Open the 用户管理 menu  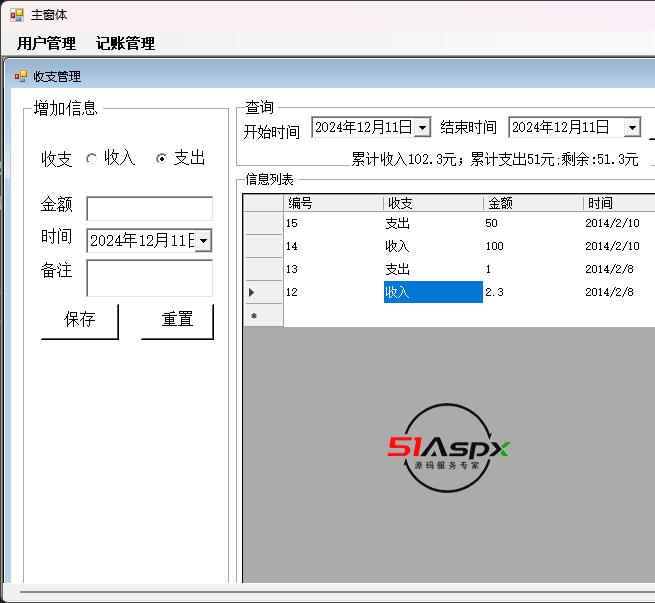coord(46,43)
